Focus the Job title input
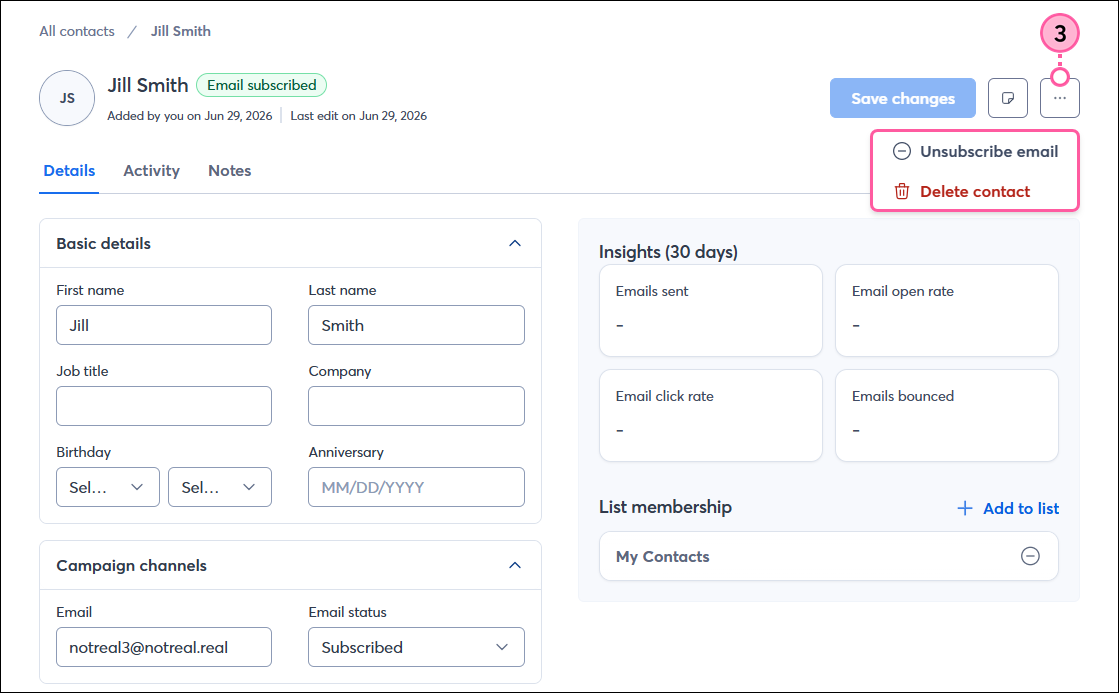The image size is (1119, 693). 163,406
